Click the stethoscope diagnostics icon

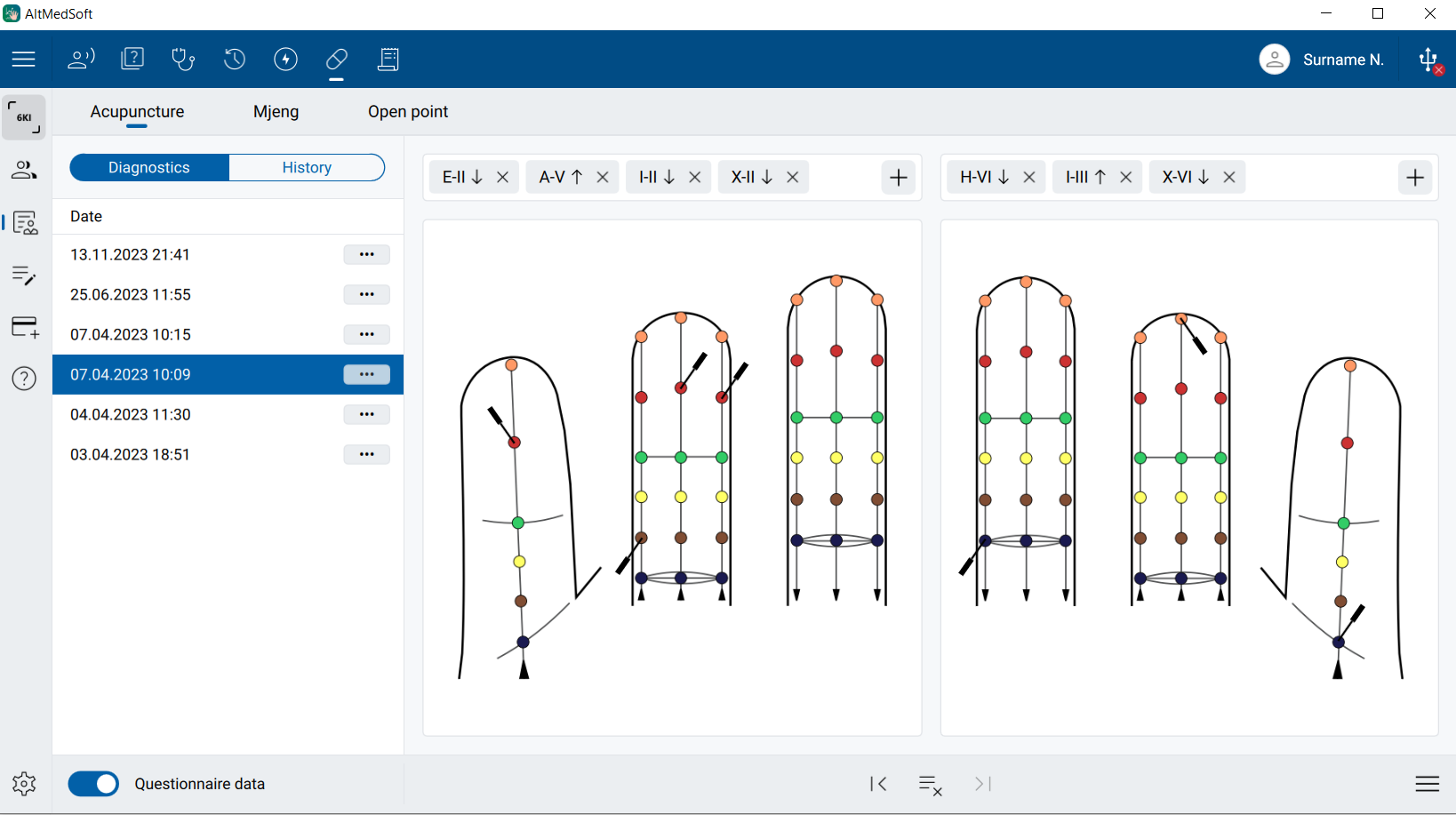183,60
